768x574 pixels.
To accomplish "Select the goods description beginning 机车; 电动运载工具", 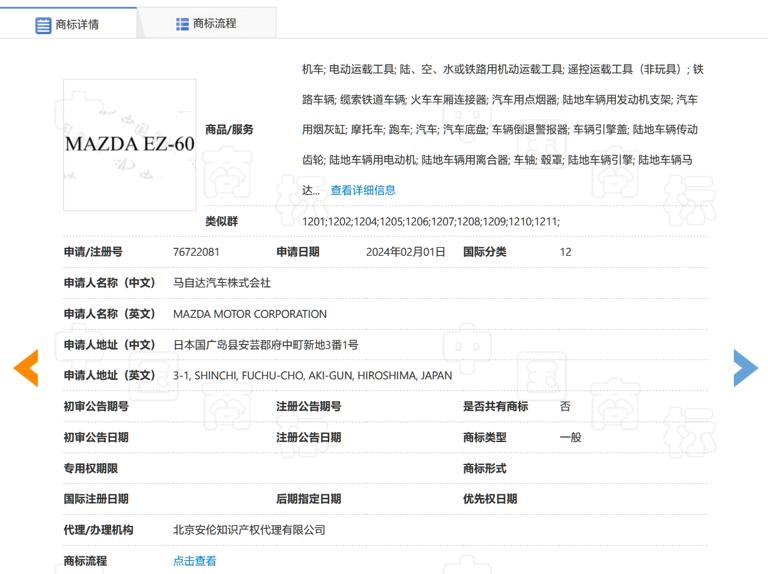I will [x=503, y=129].
